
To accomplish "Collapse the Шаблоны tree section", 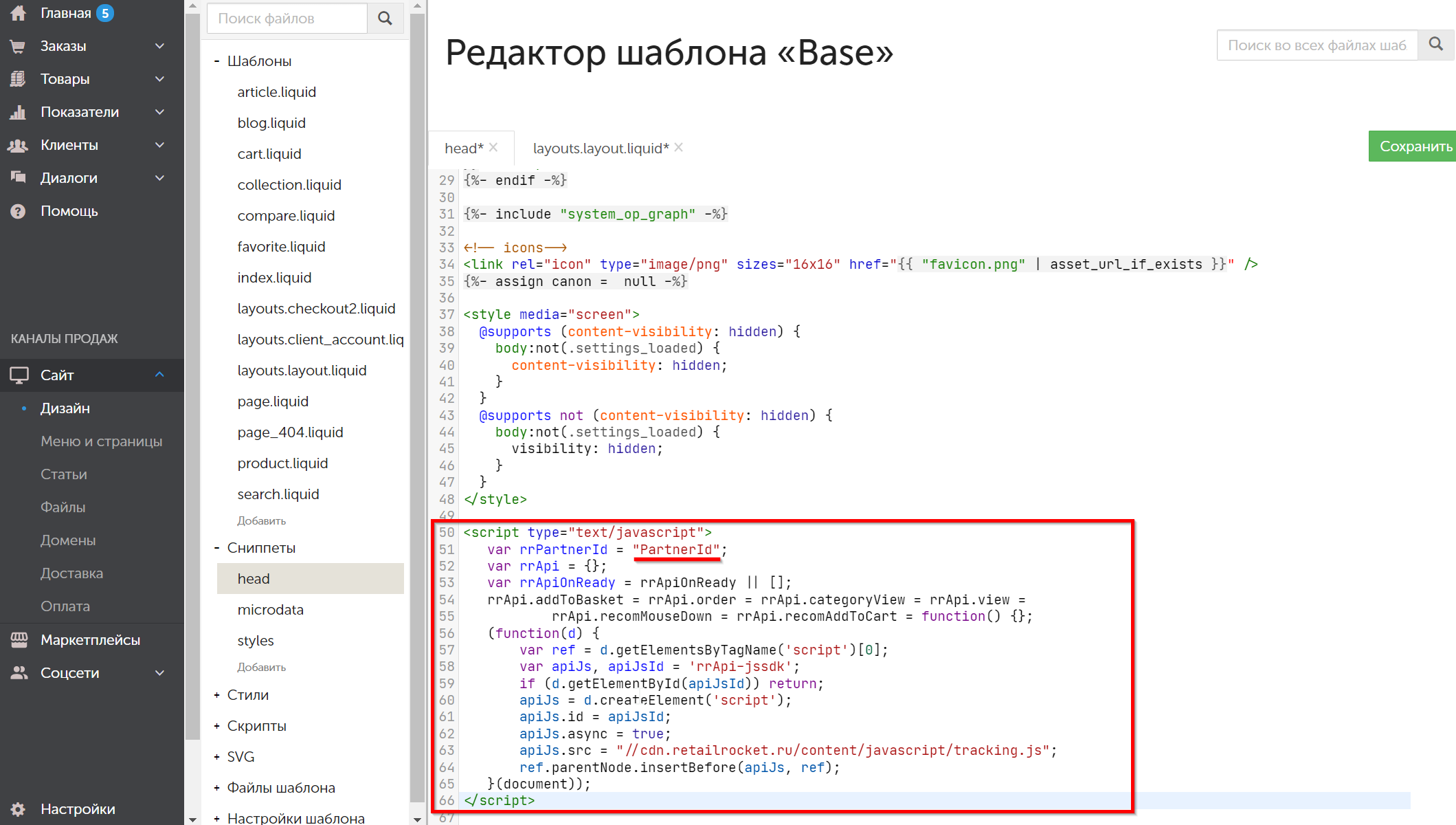I will (216, 61).
